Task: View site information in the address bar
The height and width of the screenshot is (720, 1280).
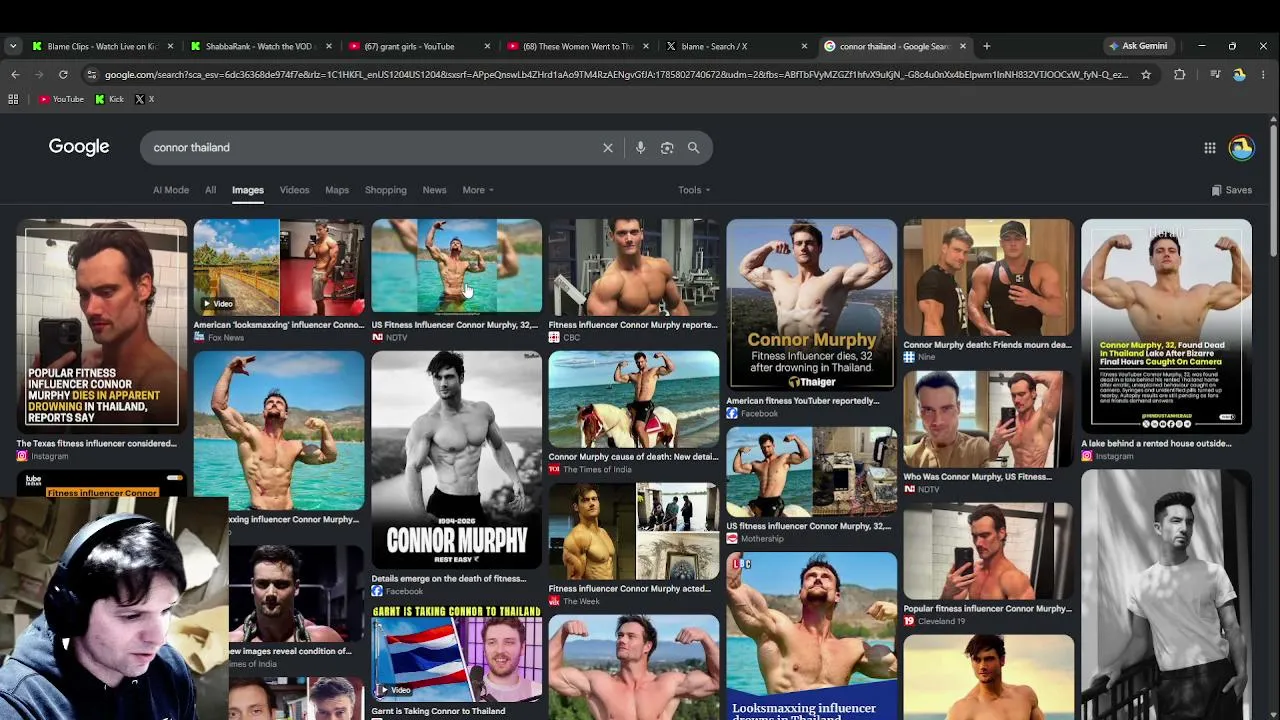Action: tap(92, 74)
